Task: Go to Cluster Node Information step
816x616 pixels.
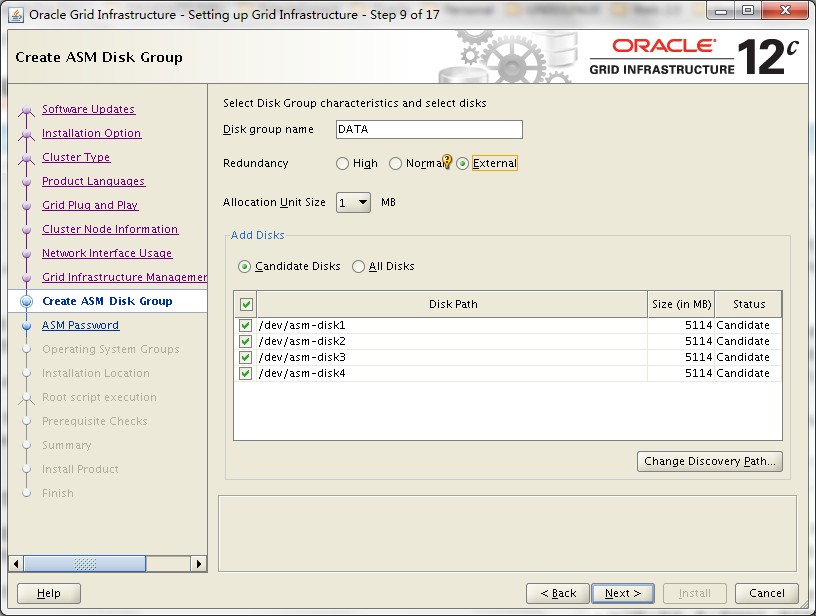Action: click(x=110, y=229)
